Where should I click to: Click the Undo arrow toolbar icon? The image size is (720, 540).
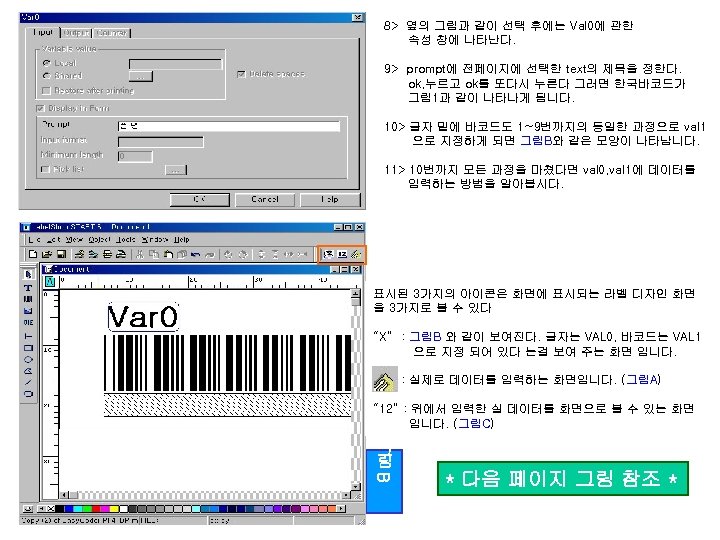(x=196, y=254)
